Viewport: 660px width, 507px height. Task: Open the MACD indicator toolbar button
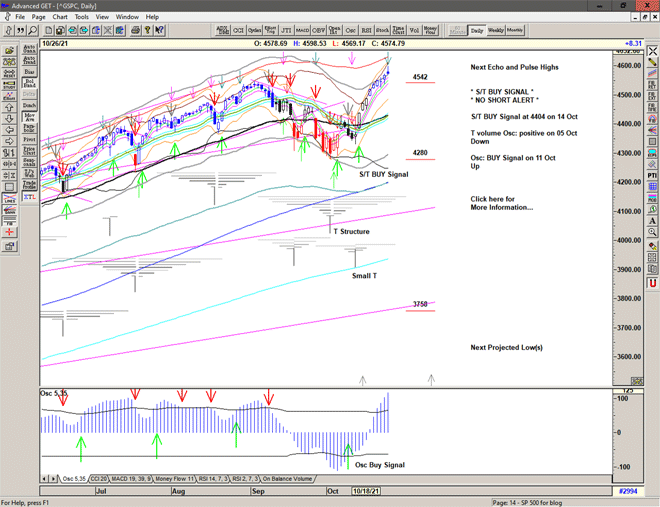[x=301, y=30]
